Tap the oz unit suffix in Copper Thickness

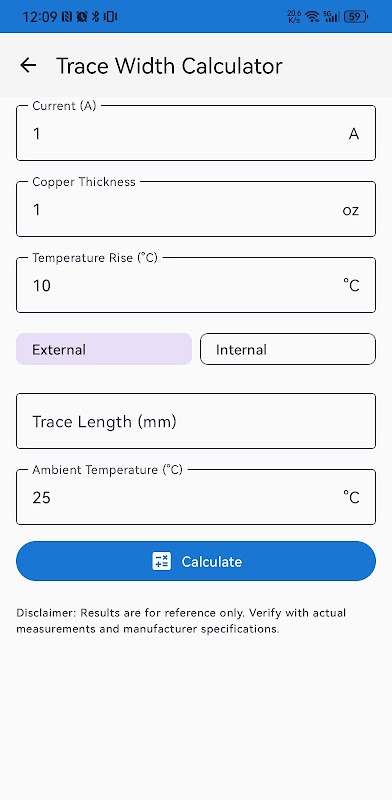351,210
